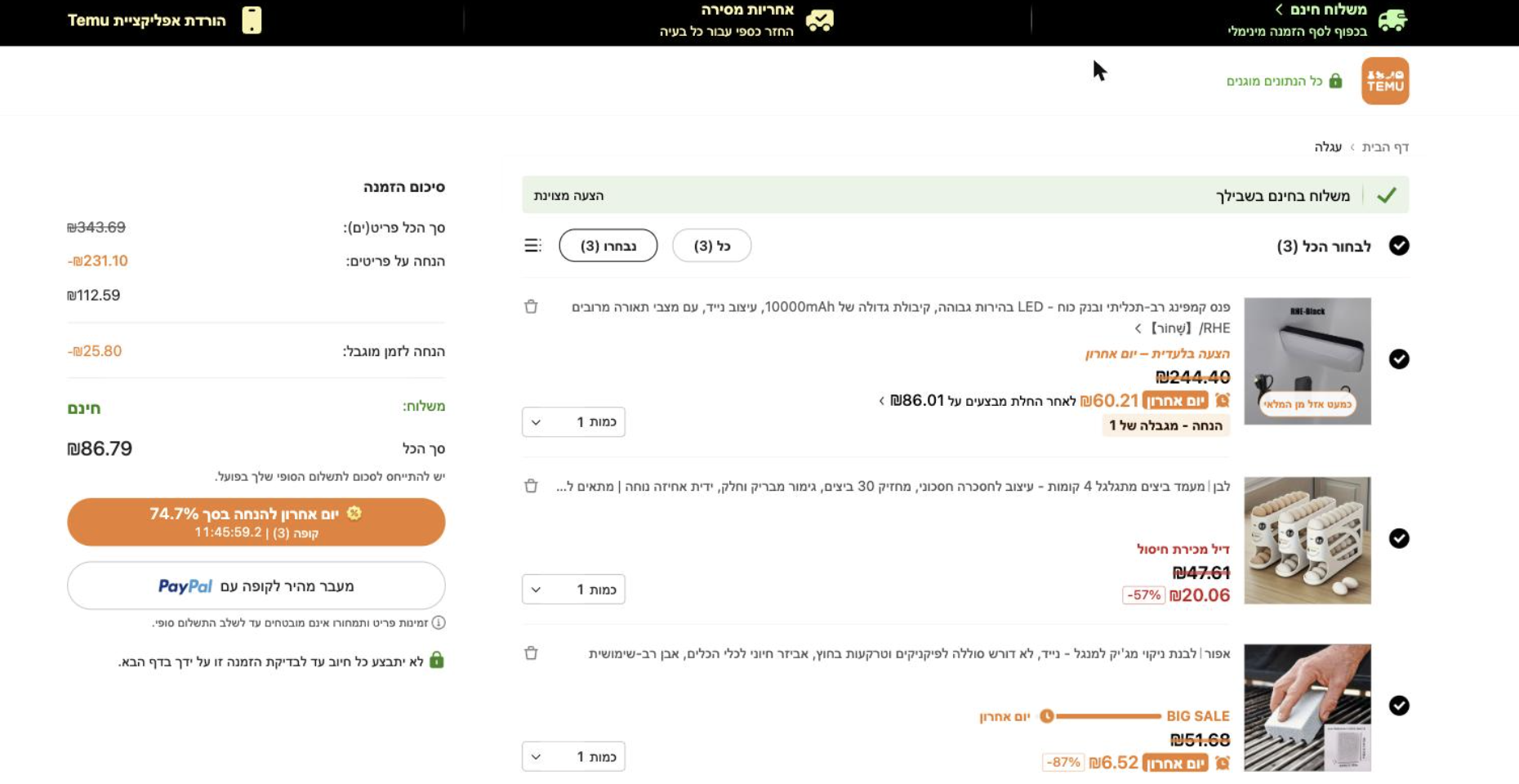
Task: Open the grill cleaning brick product title
Action: click(x=909, y=653)
